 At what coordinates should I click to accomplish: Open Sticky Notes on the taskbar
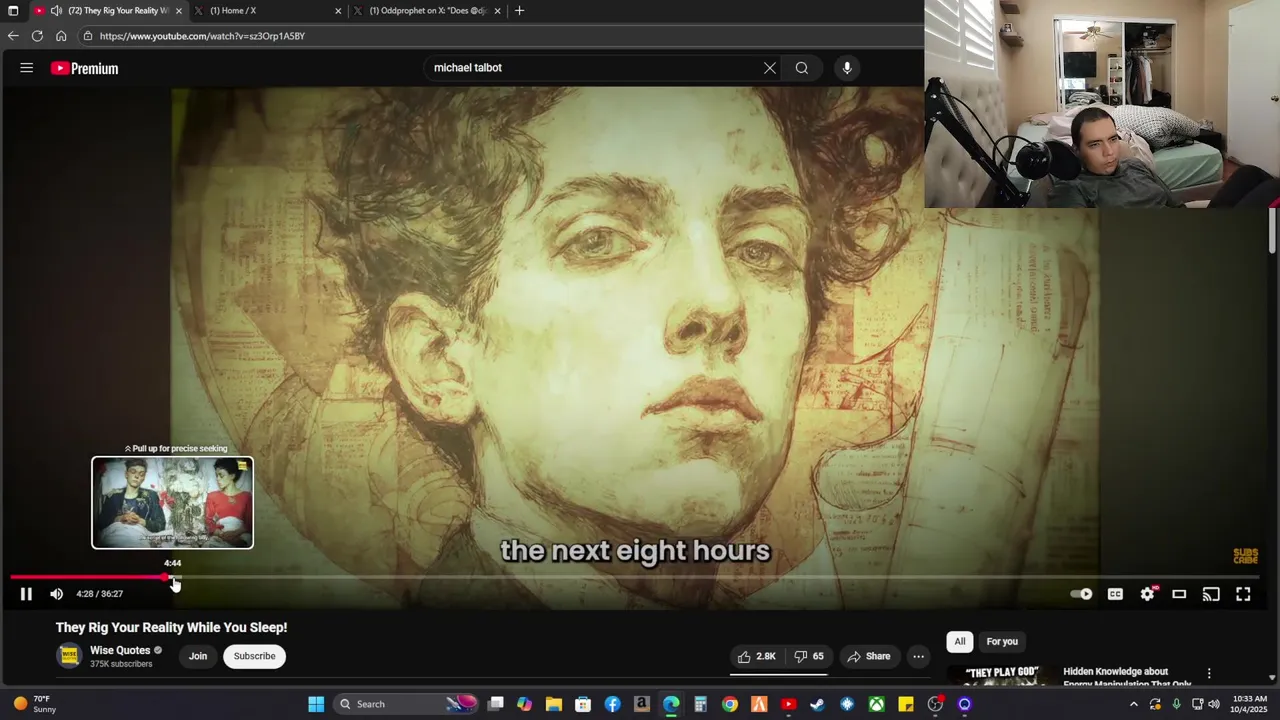906,704
